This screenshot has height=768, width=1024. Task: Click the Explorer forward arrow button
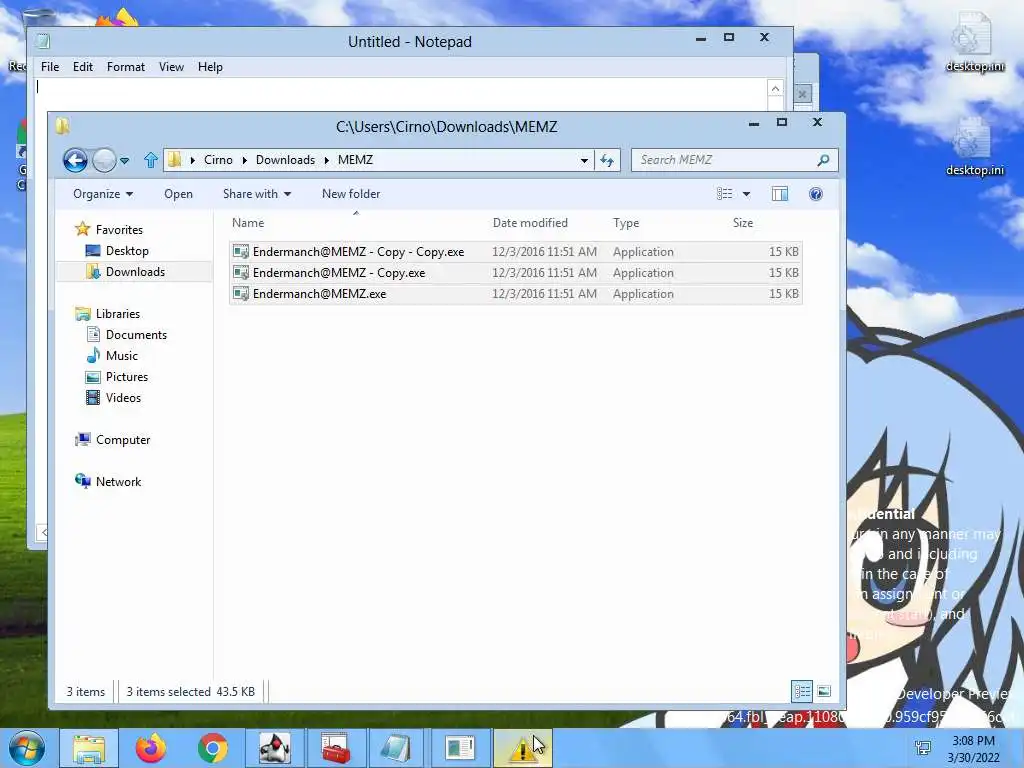point(104,160)
